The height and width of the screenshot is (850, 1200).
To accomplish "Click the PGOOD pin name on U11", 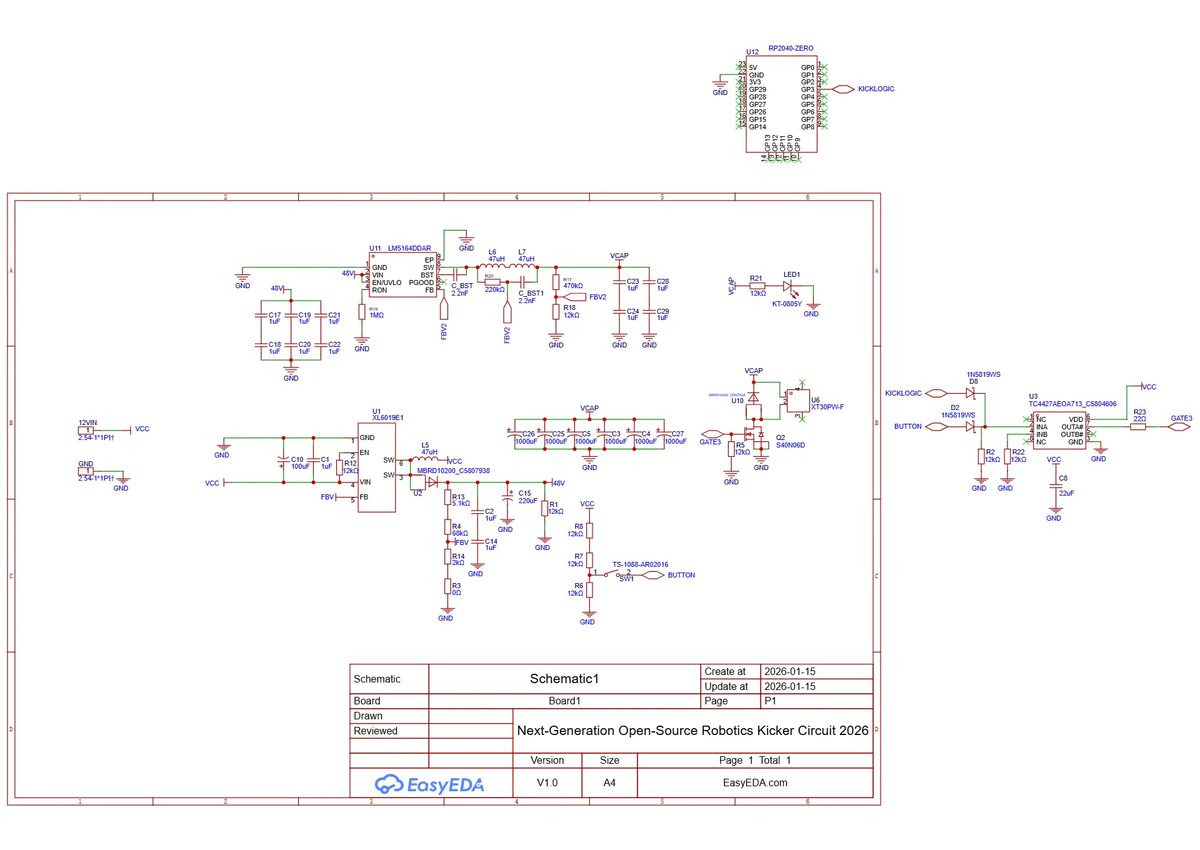I will point(423,283).
